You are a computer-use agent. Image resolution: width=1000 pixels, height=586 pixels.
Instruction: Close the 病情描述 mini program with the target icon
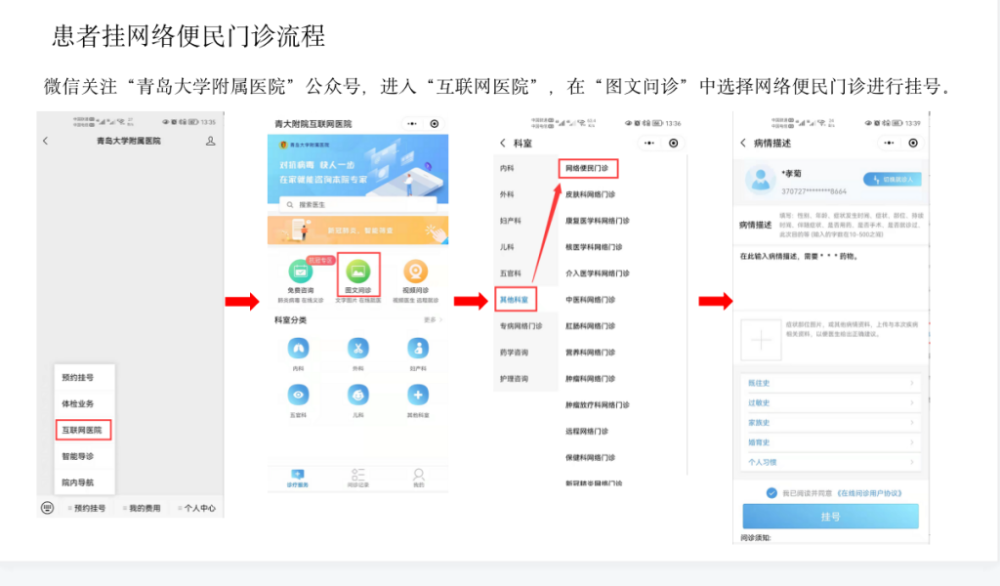pos(913,143)
